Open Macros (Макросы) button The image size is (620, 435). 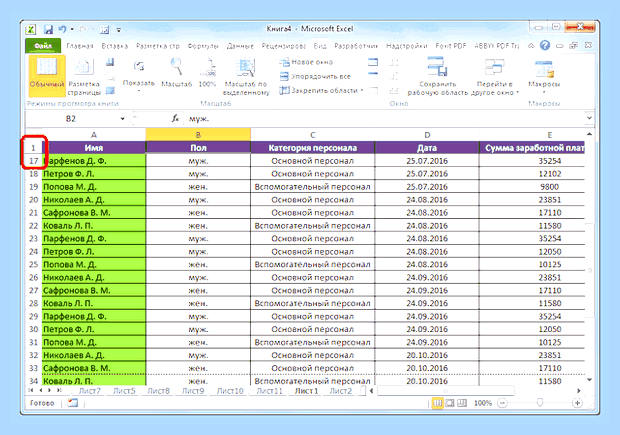tap(544, 76)
